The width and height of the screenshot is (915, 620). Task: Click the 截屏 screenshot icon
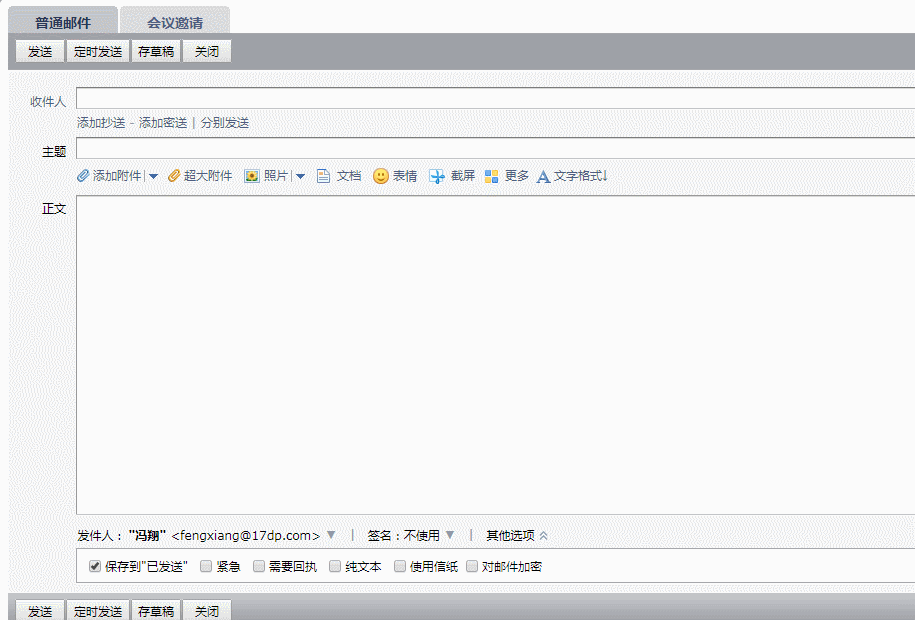pos(437,176)
